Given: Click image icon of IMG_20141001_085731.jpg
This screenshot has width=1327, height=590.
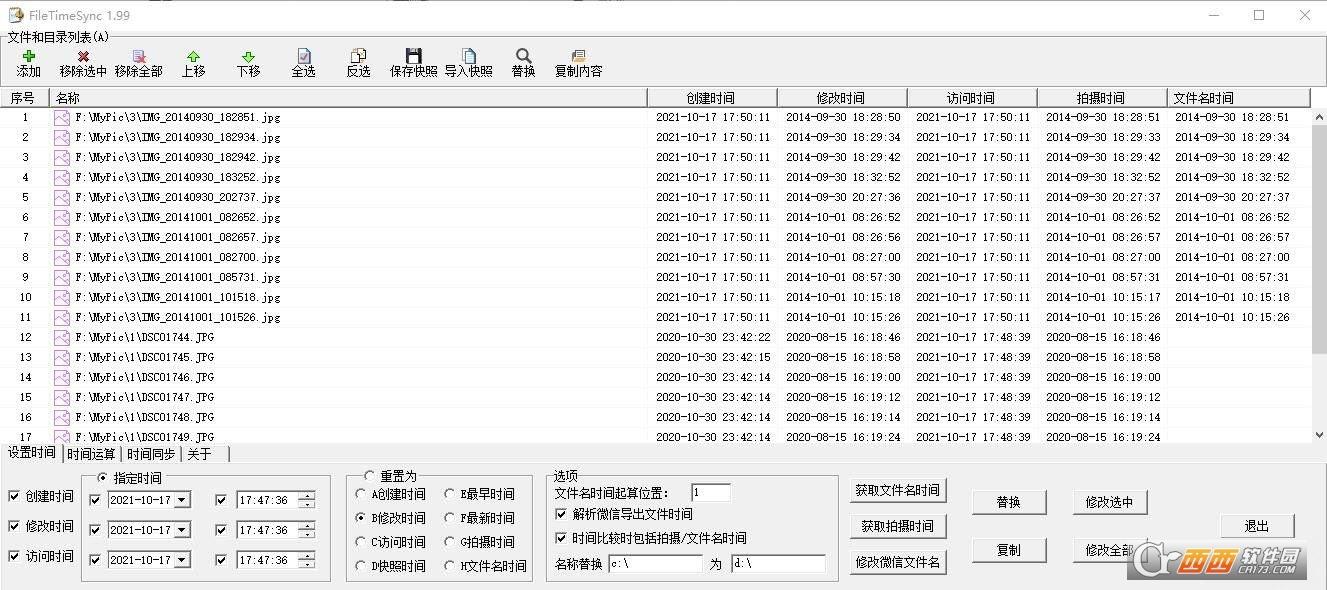Looking at the screenshot, I should pyautogui.click(x=62, y=277).
